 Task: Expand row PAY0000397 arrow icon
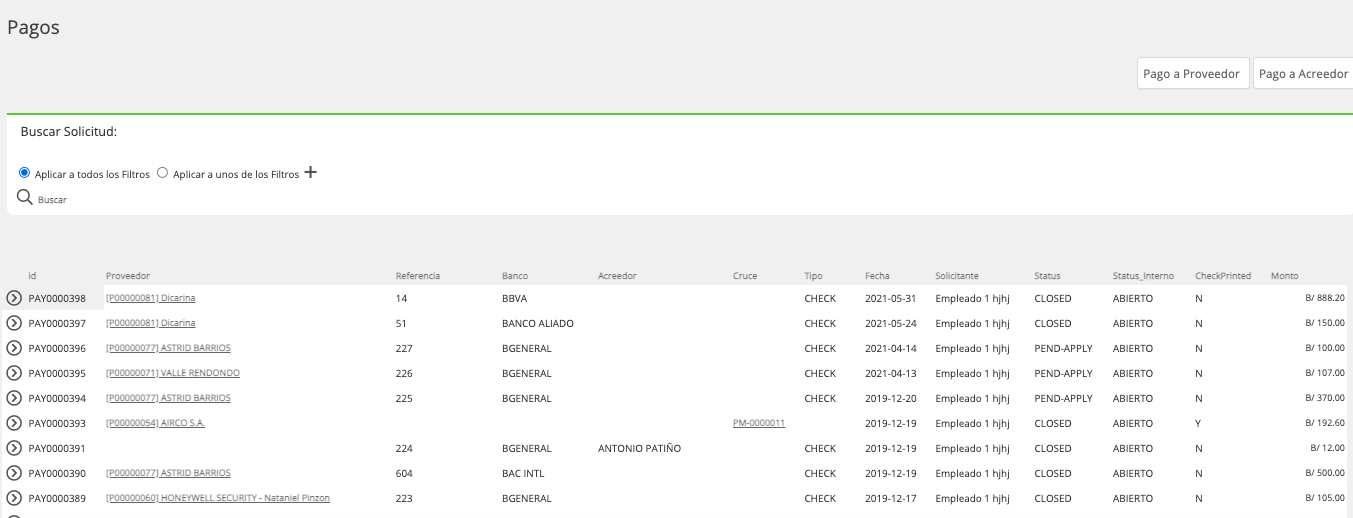click(14, 323)
